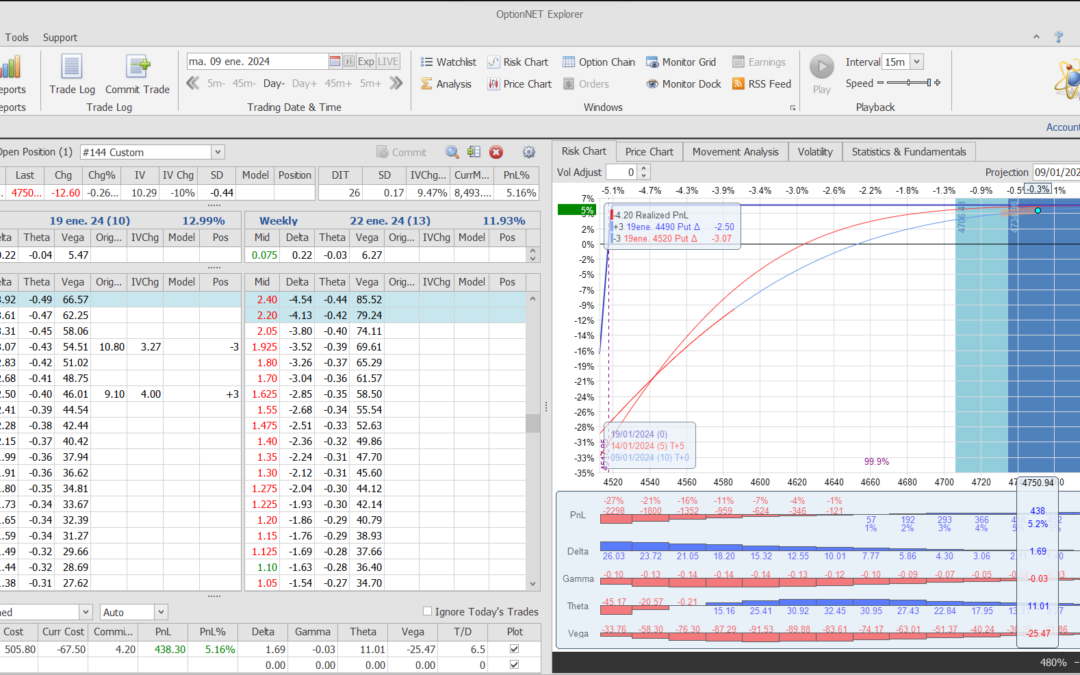Open position settings gear icon
Screen dimensions: 1080x675
click(x=529, y=152)
